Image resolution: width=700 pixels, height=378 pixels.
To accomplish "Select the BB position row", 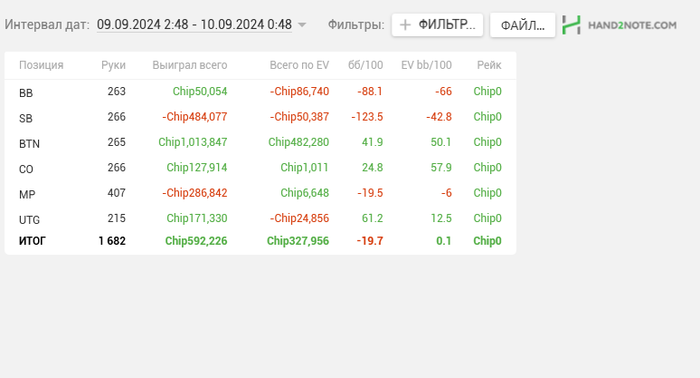I will [x=260, y=91].
